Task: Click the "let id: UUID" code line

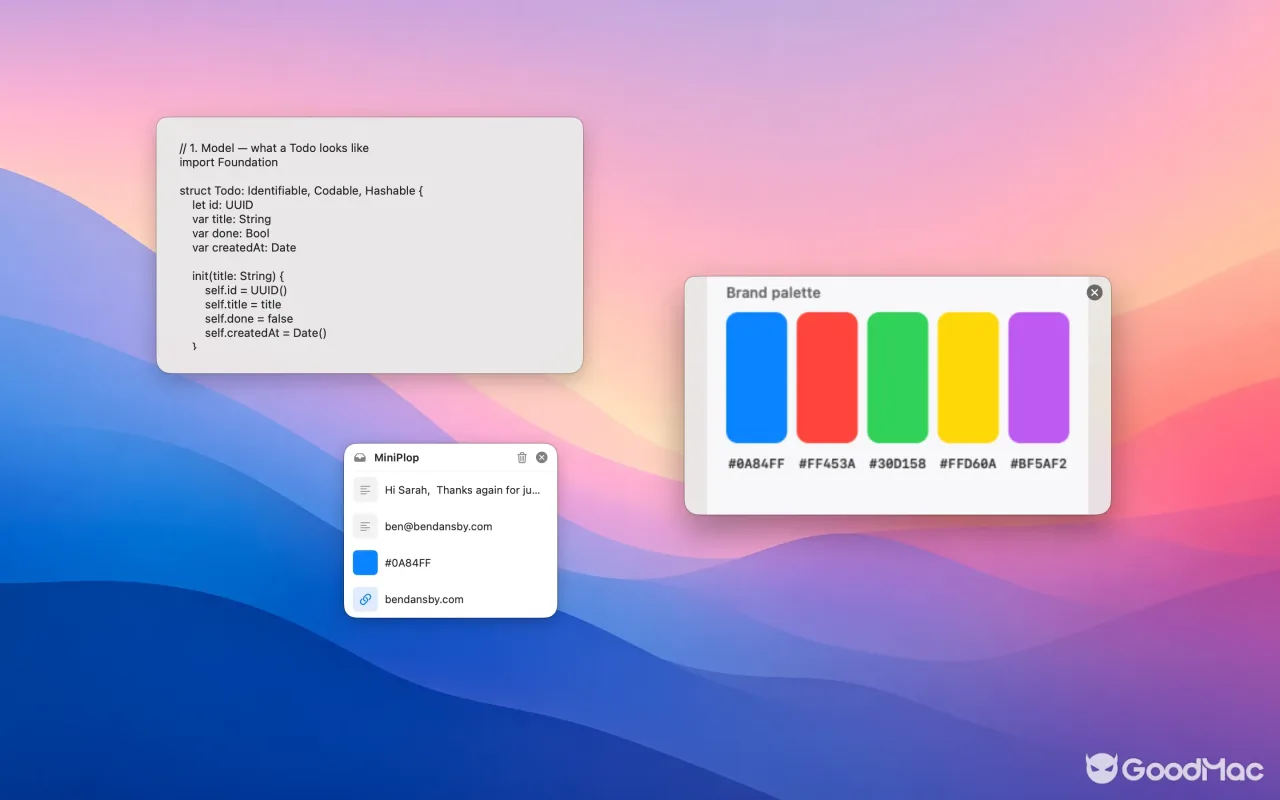Action: point(223,205)
